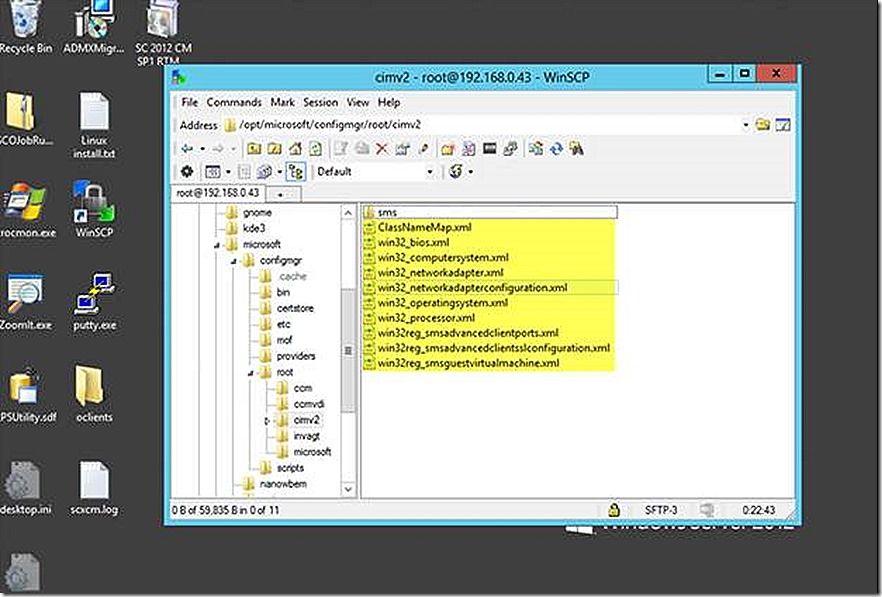This screenshot has width=882, height=597.
Task: Select the invagt folder in tree
Action: pos(307,436)
